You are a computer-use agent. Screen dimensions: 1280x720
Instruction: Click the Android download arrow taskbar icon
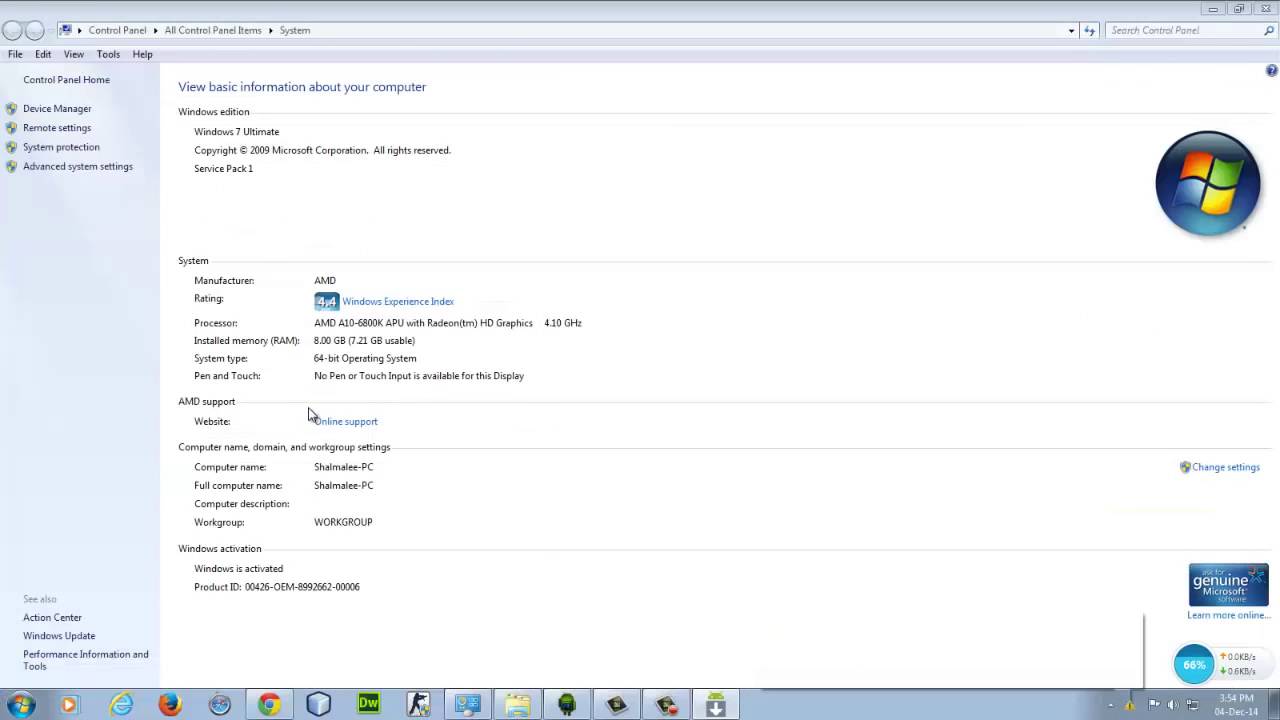(x=716, y=705)
